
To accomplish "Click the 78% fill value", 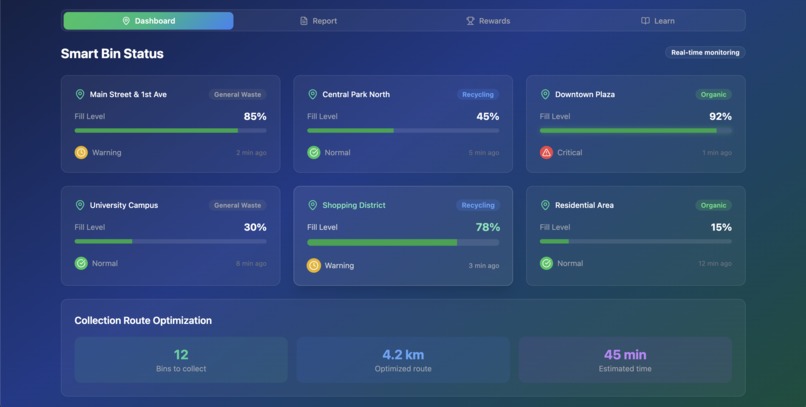I will (x=488, y=227).
